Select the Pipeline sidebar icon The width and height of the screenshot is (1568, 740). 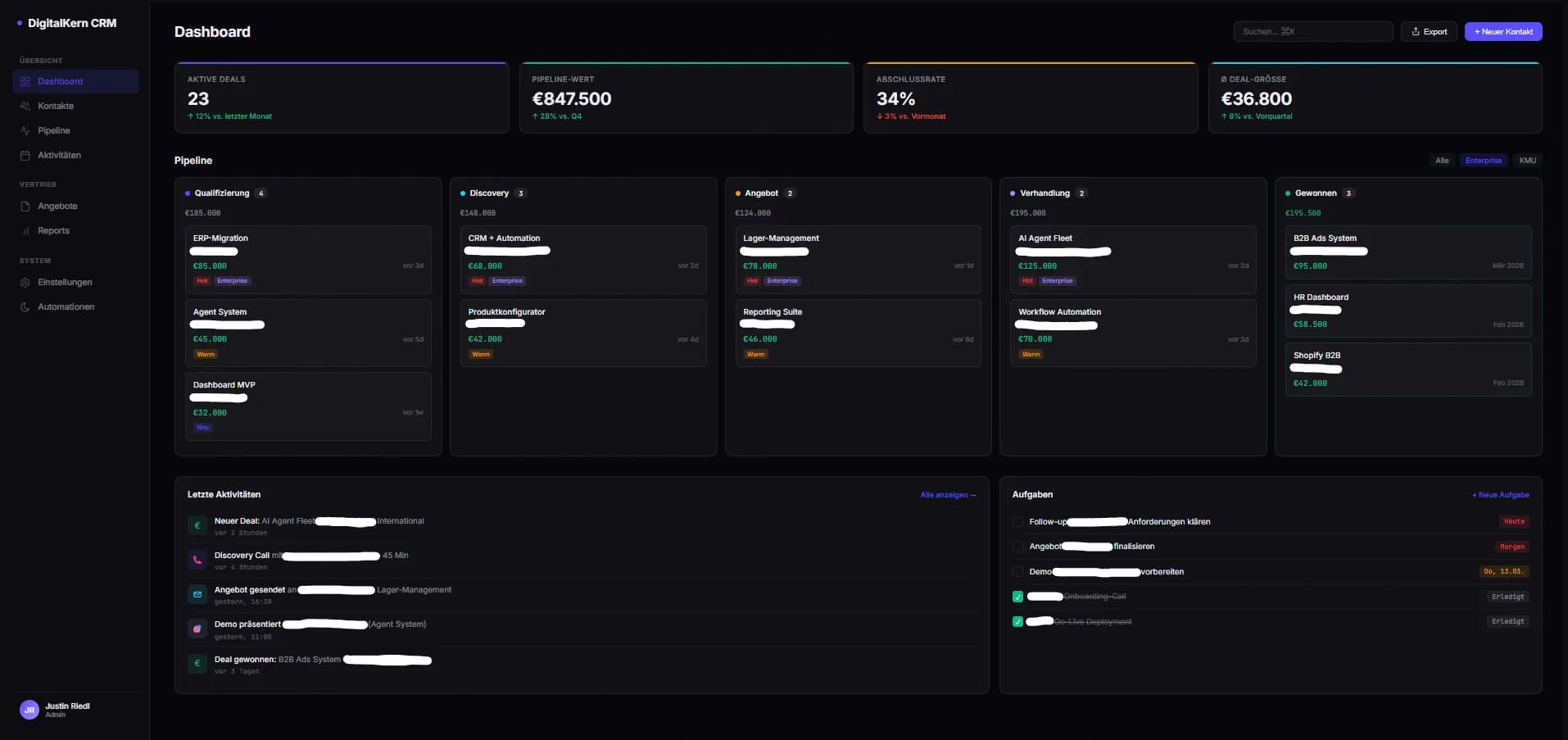[26, 130]
